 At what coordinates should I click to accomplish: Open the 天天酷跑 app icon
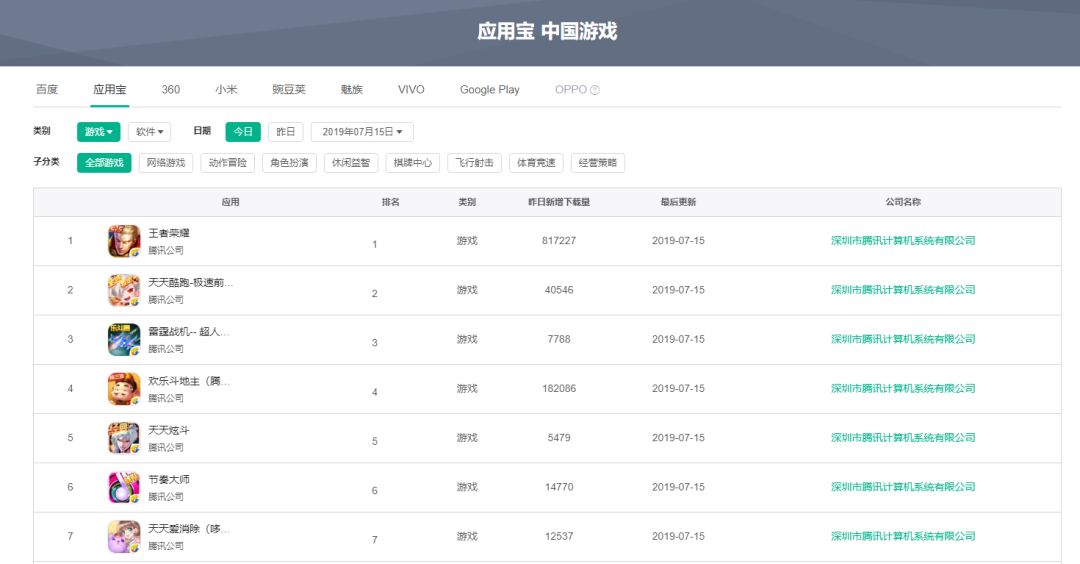coord(124,290)
